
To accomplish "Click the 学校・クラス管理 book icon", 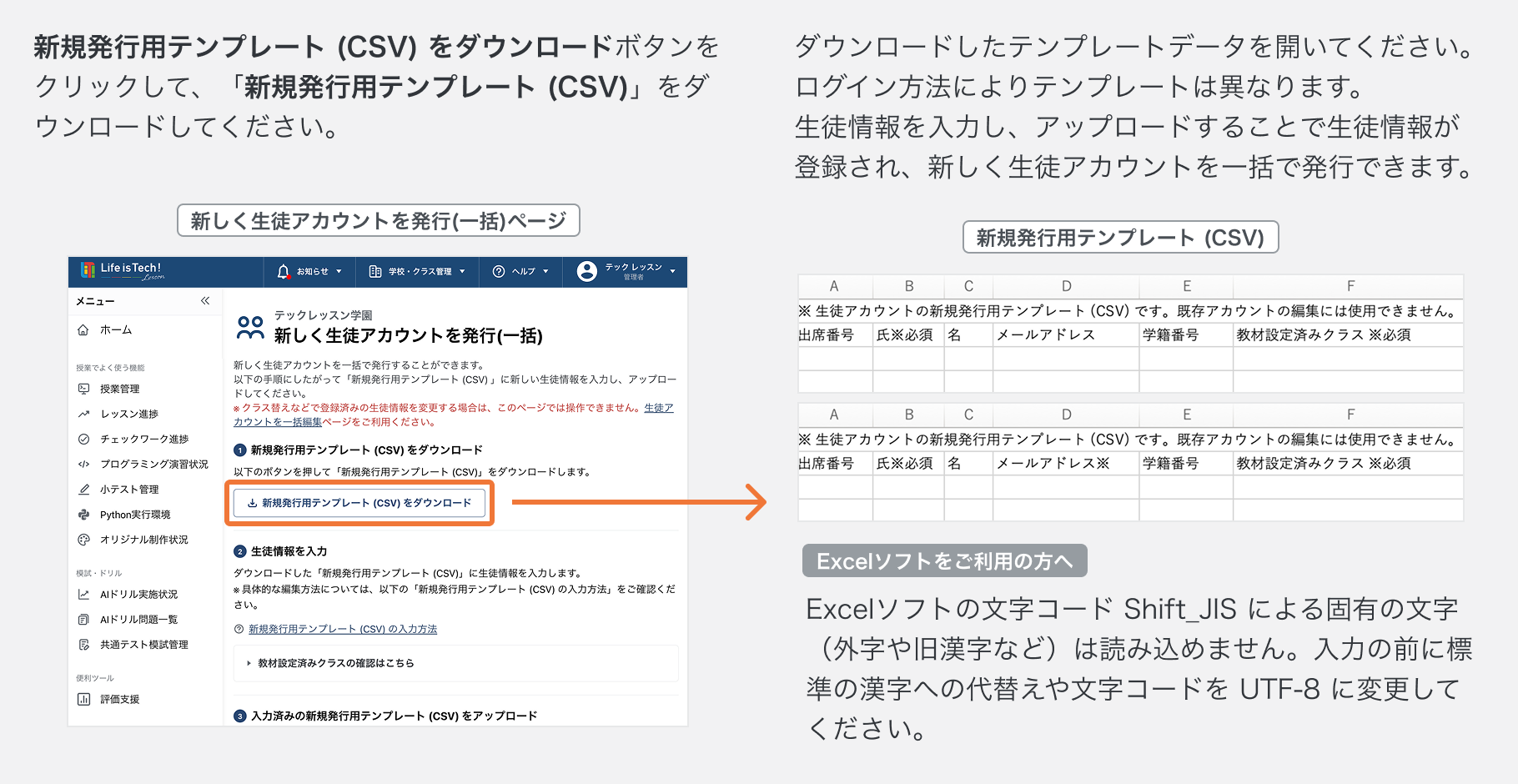I will (375, 271).
